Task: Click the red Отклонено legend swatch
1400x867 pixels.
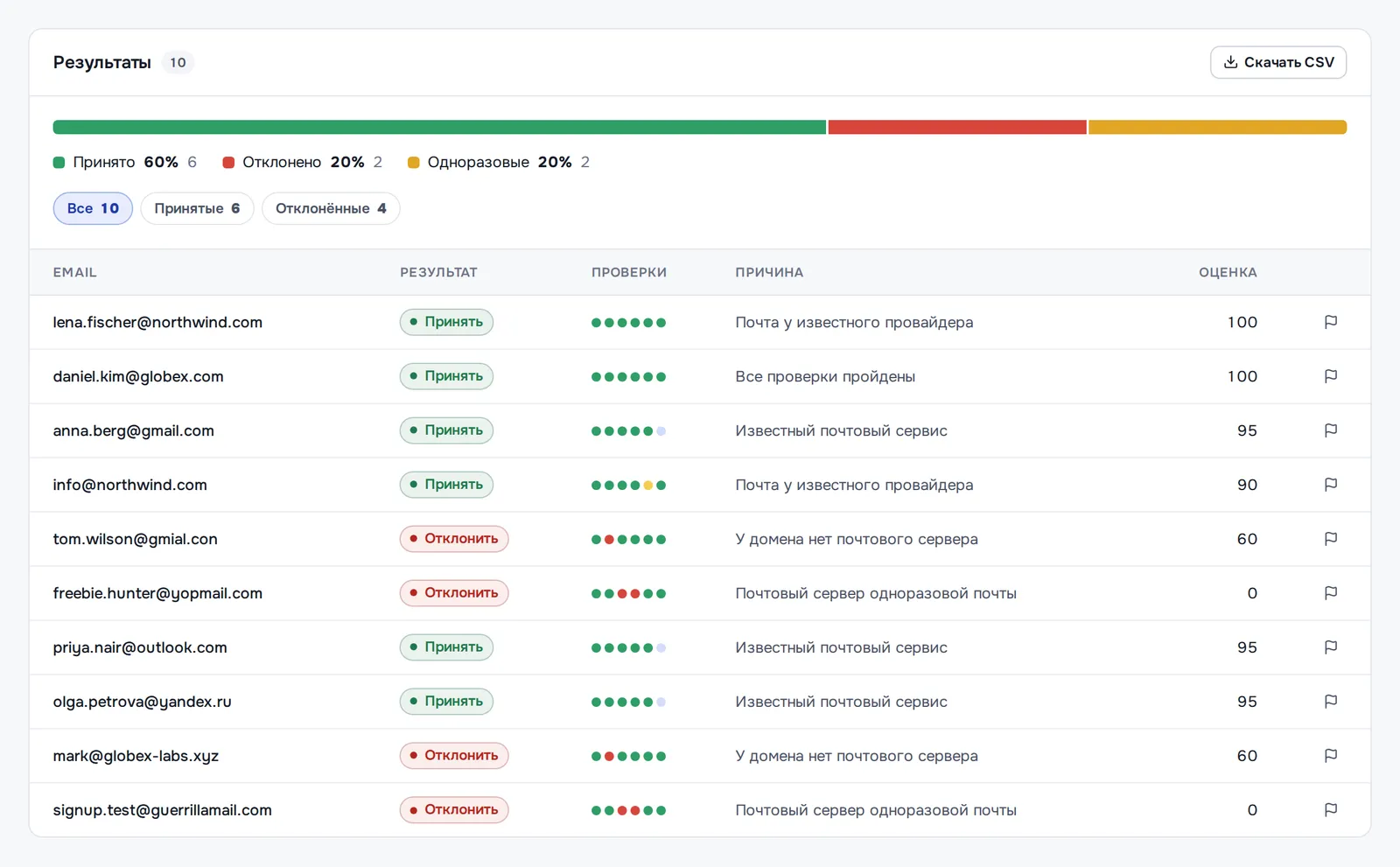Action: click(x=228, y=163)
